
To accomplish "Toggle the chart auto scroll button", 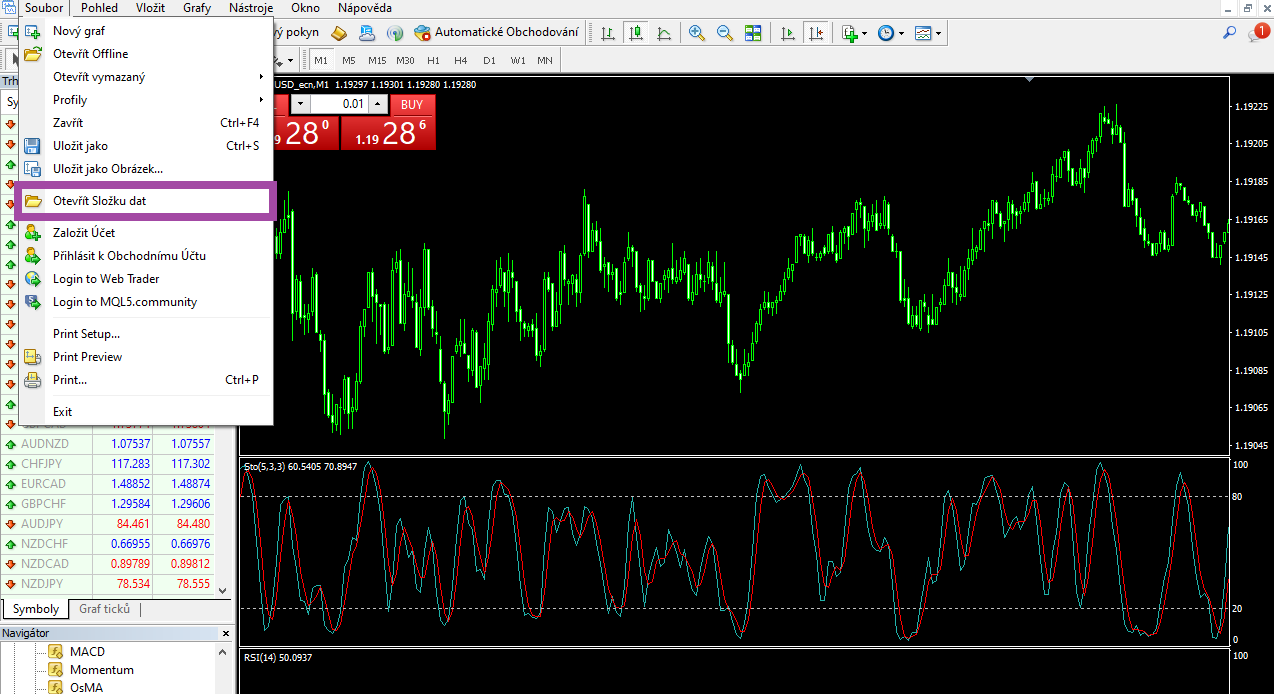I will point(789,33).
